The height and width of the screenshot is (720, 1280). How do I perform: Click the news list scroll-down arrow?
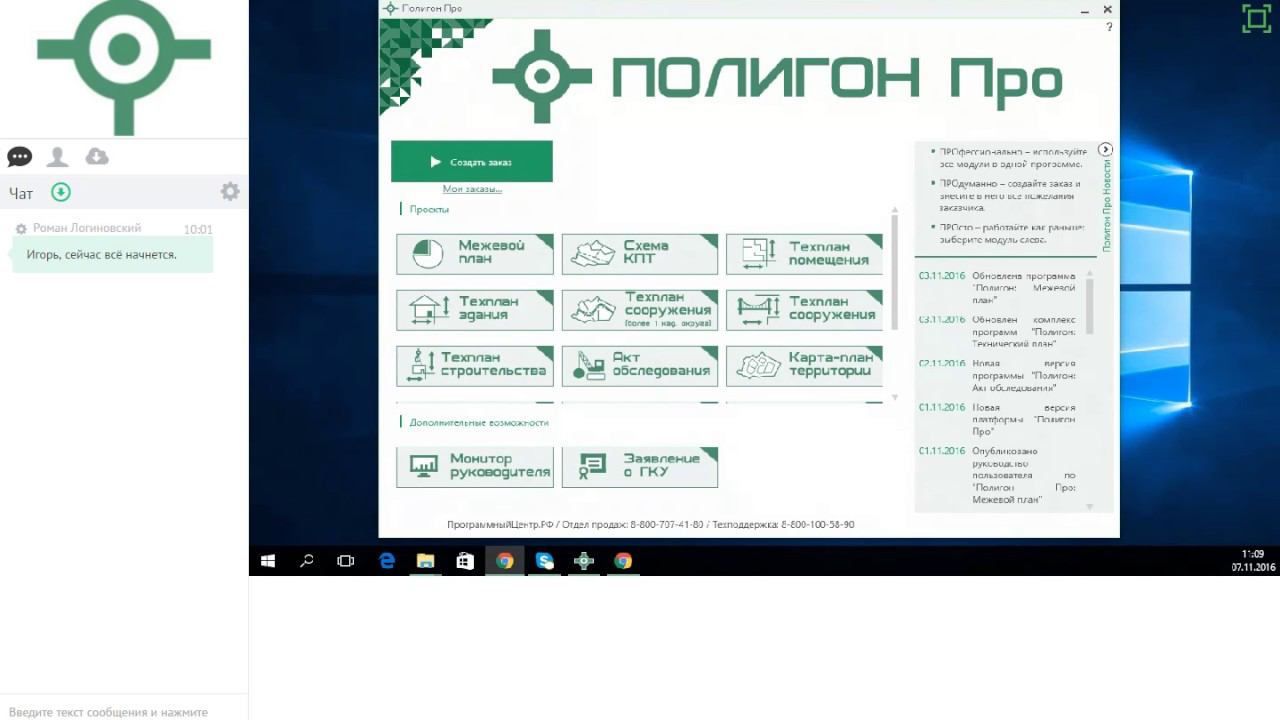click(x=1089, y=506)
